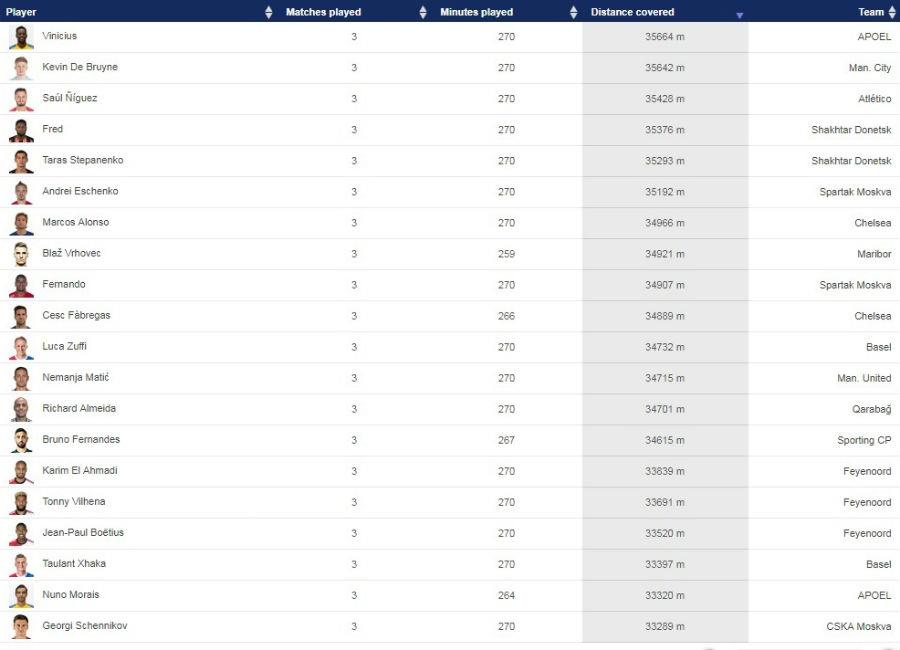
Task: Open Tonny Vilhena's photo
Action: (x=21, y=502)
